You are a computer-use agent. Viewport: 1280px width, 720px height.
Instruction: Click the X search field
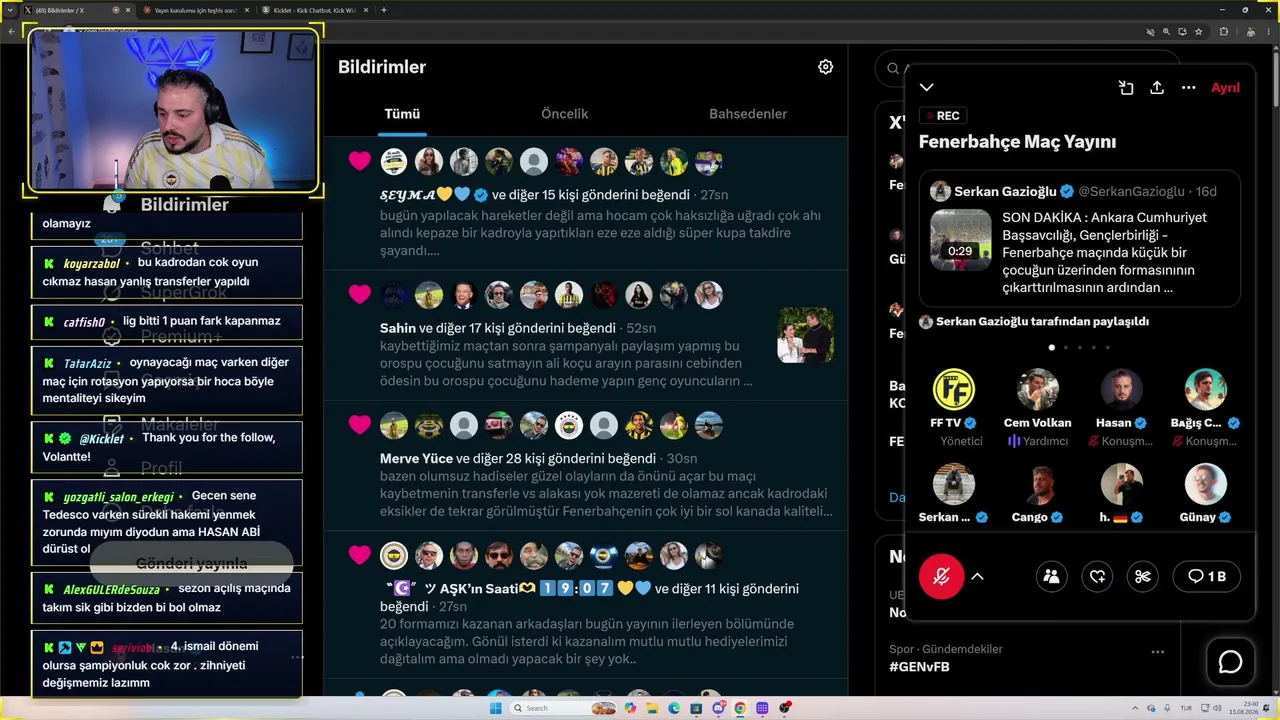(1027, 68)
